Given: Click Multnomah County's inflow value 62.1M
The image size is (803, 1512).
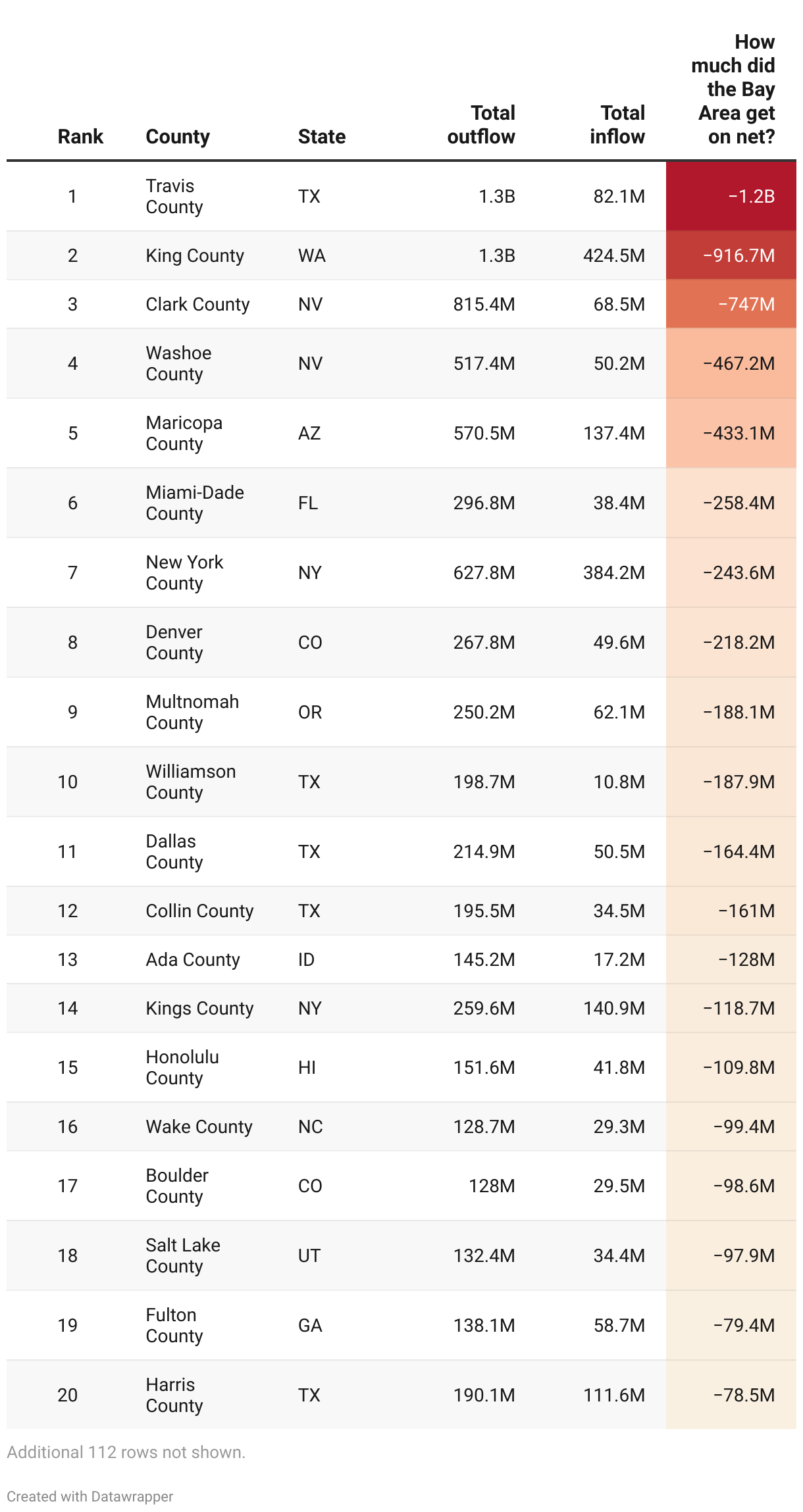Looking at the screenshot, I should click(619, 712).
